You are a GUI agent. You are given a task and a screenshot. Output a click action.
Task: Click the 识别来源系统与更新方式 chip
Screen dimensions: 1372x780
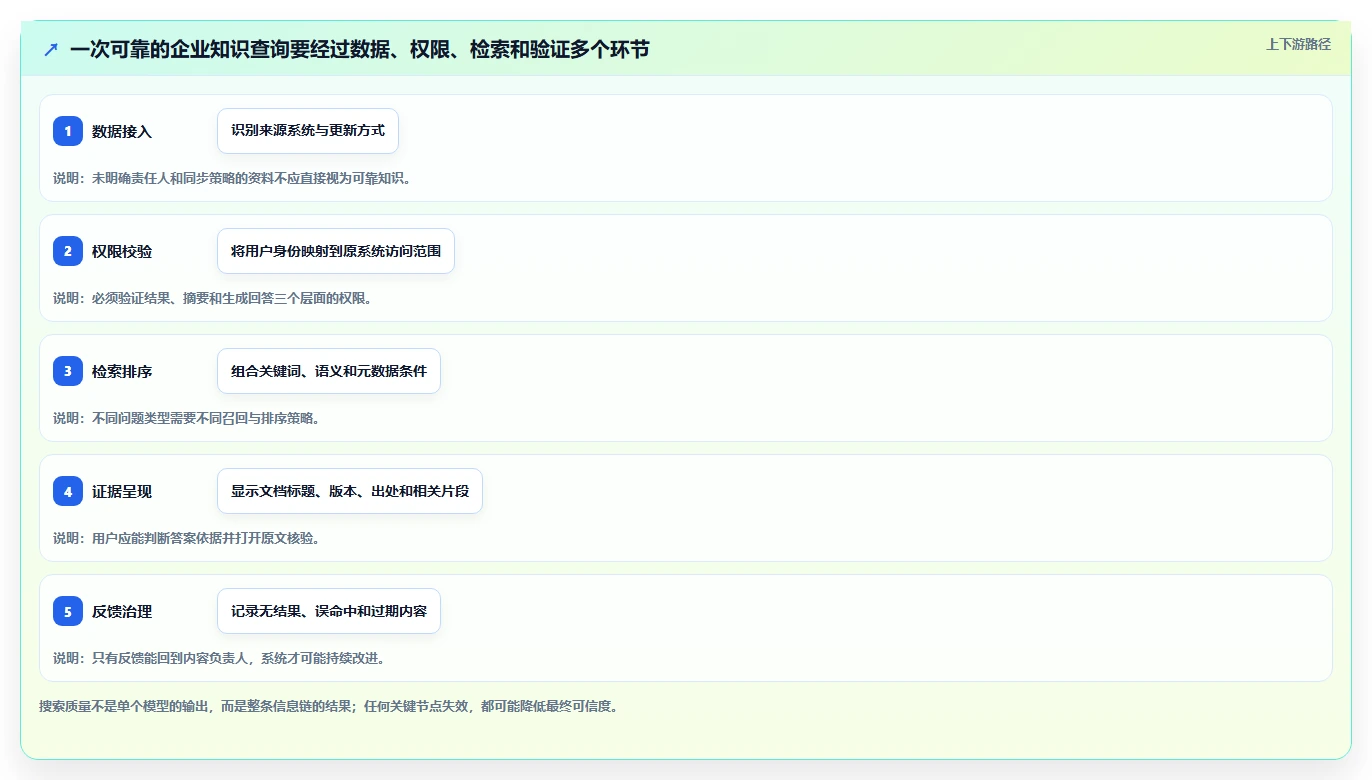click(308, 131)
